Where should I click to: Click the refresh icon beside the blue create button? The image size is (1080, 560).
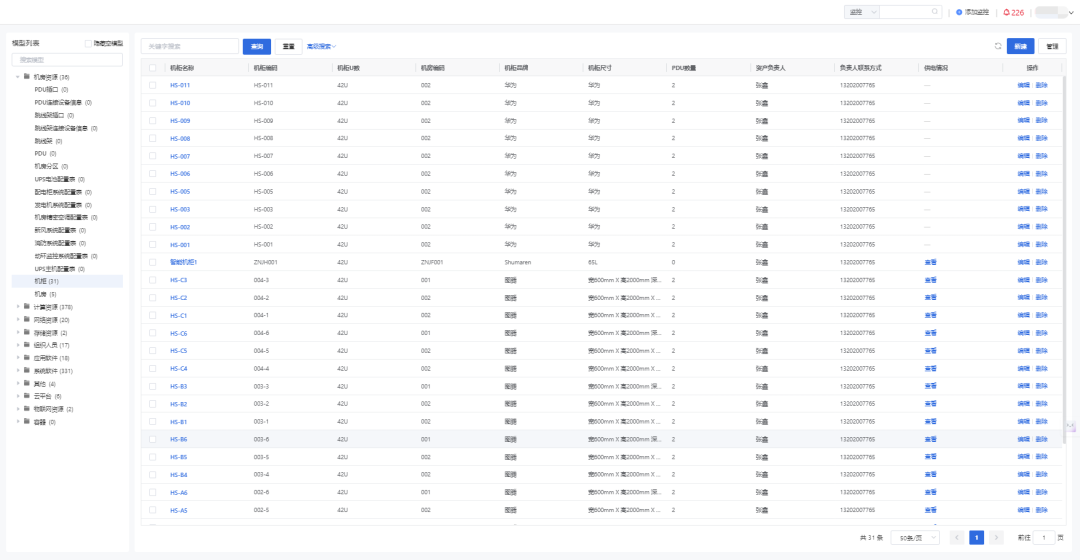997,46
